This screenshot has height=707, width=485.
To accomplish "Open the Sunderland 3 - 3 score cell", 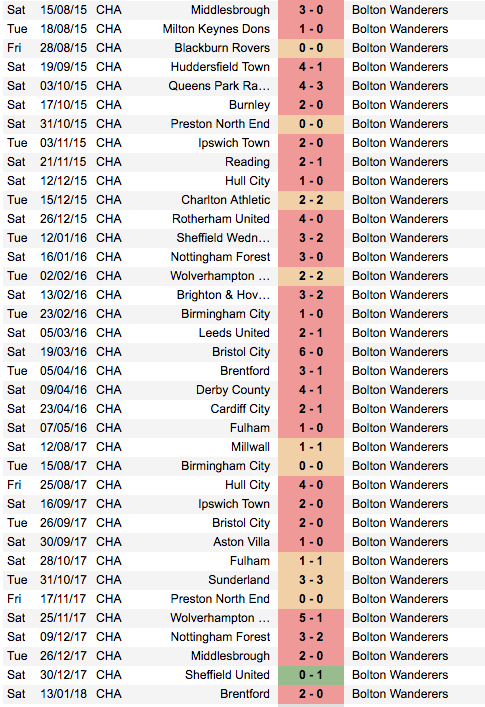I will [x=311, y=579].
